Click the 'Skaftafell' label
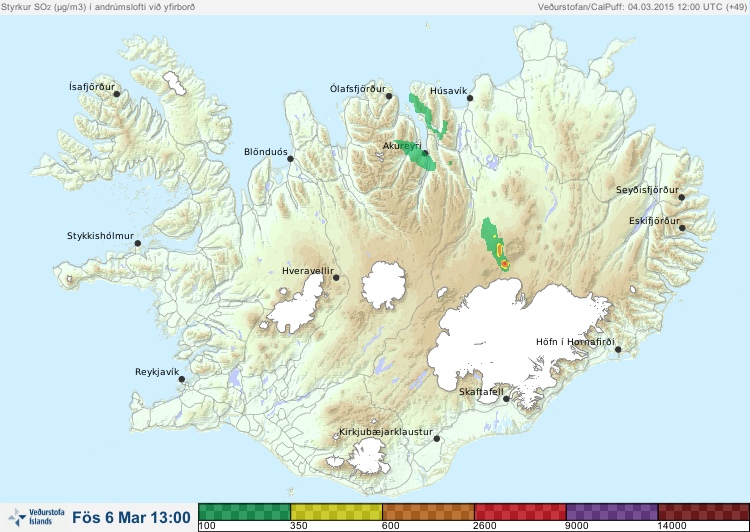 481,392
